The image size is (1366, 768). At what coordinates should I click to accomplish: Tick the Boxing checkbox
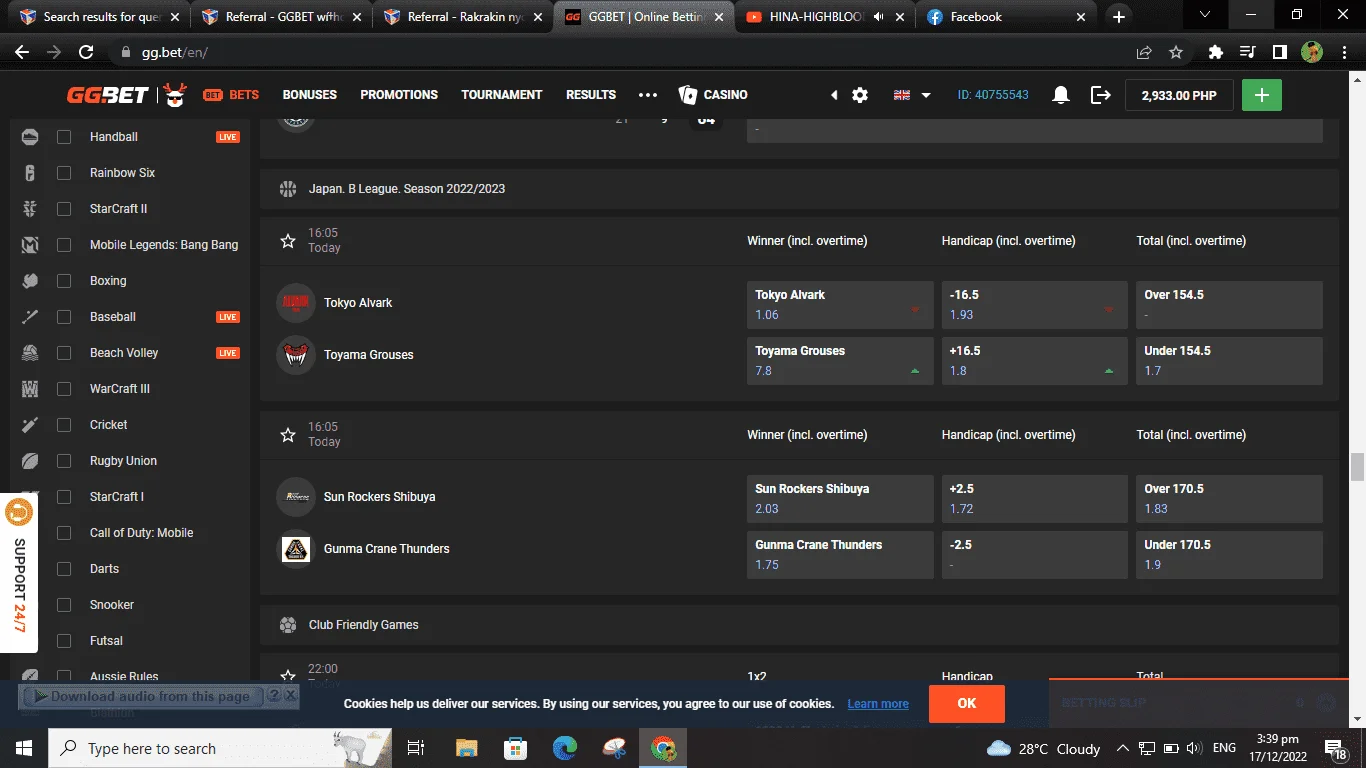64,281
